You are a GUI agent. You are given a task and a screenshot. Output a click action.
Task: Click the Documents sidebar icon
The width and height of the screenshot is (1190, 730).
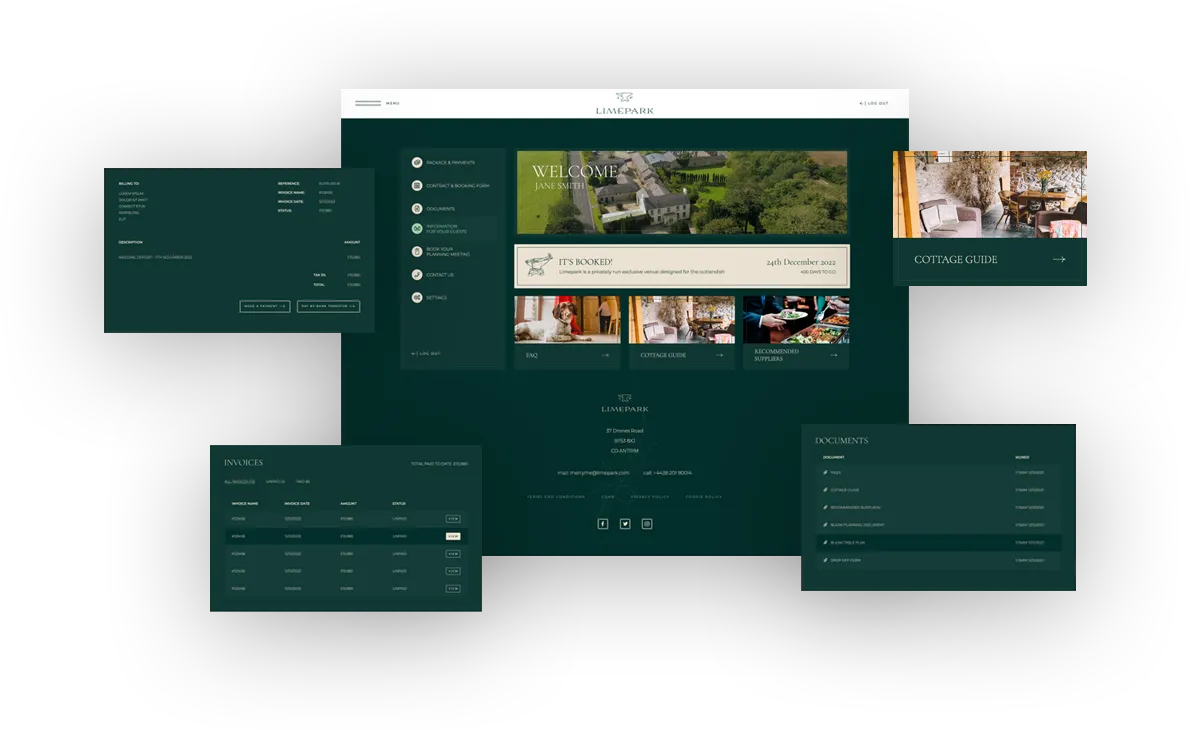coord(417,208)
